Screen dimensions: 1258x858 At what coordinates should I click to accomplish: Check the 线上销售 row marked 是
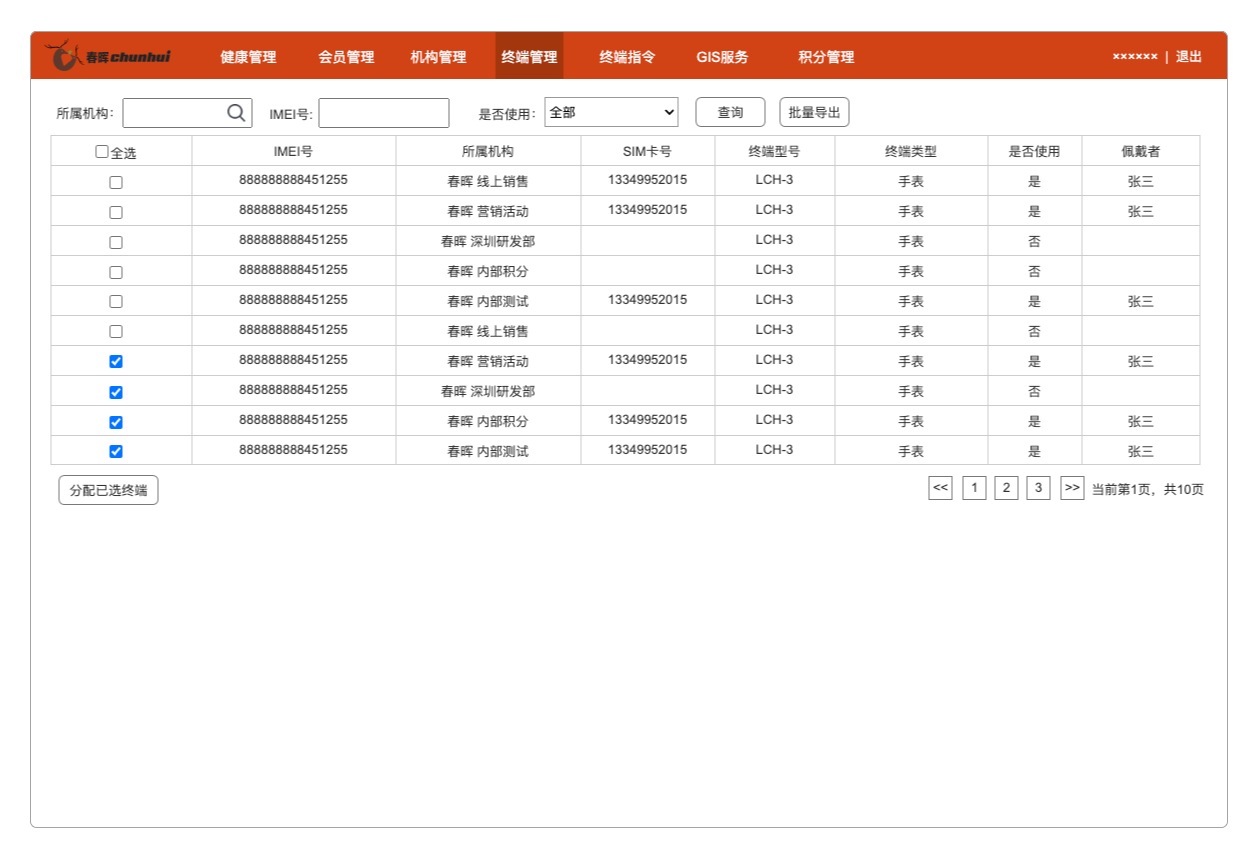pyautogui.click(x=116, y=182)
